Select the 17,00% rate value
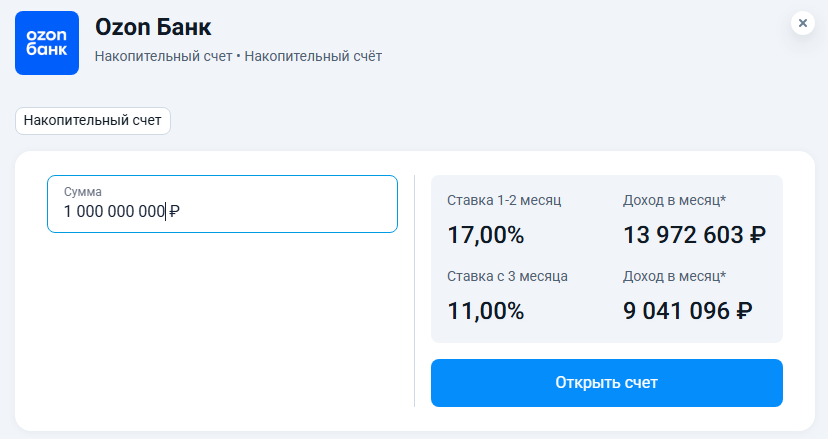 tap(485, 236)
